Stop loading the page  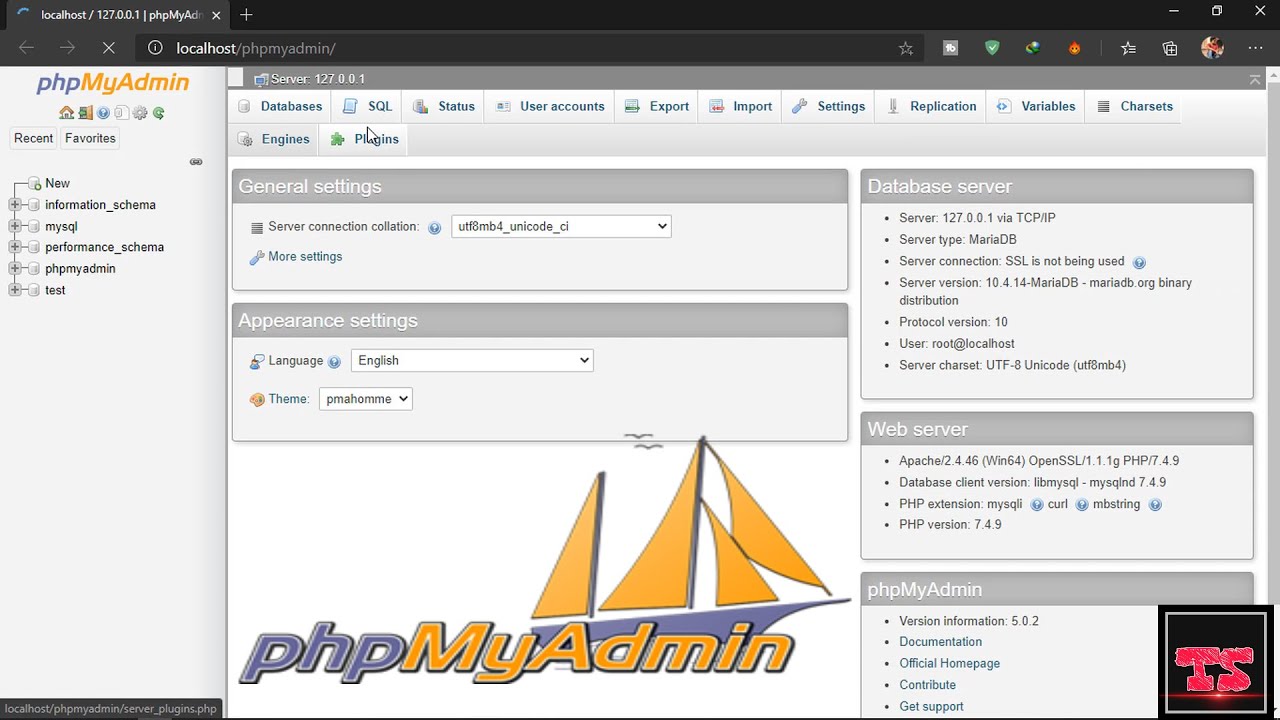point(108,48)
